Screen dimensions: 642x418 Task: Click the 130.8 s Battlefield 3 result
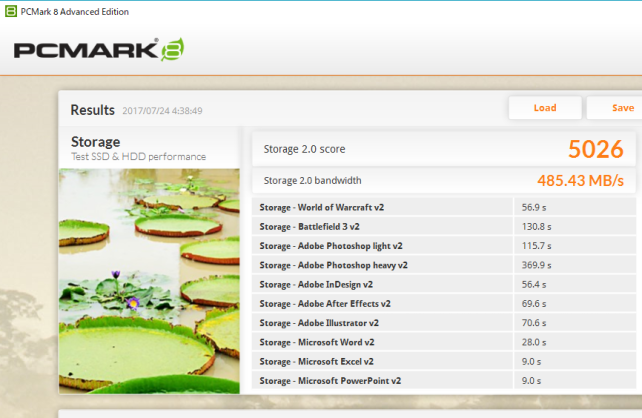536,227
